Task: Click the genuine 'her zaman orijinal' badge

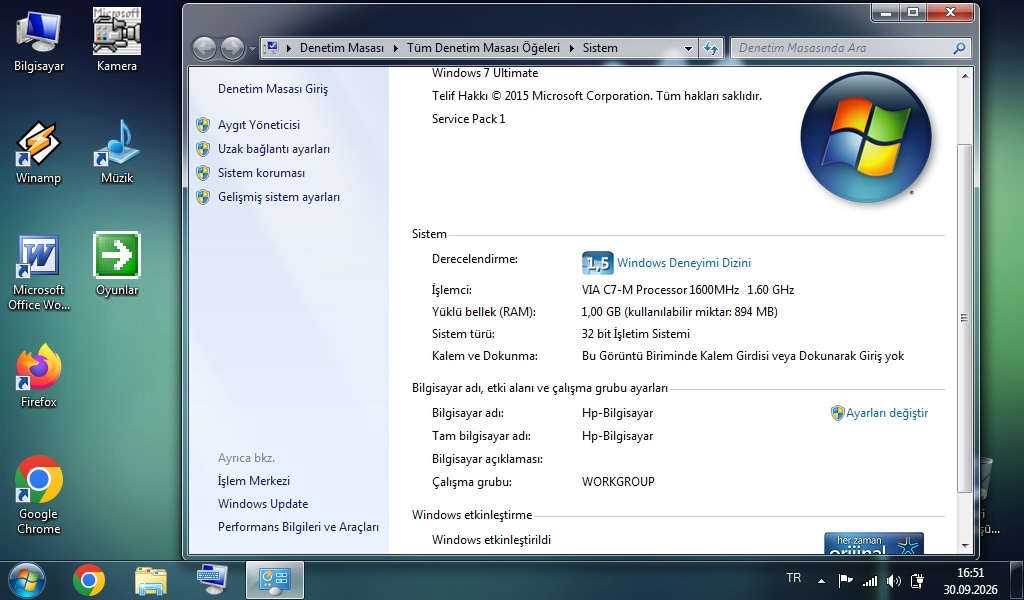Action: pos(874,543)
